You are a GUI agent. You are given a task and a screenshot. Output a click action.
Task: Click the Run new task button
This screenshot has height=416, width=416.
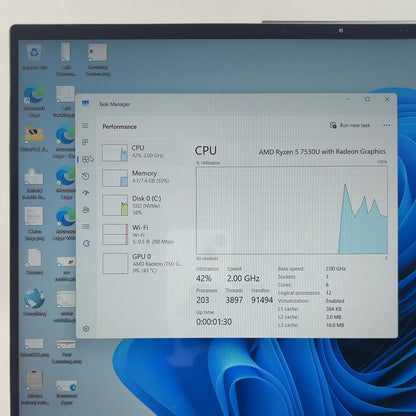[350, 125]
